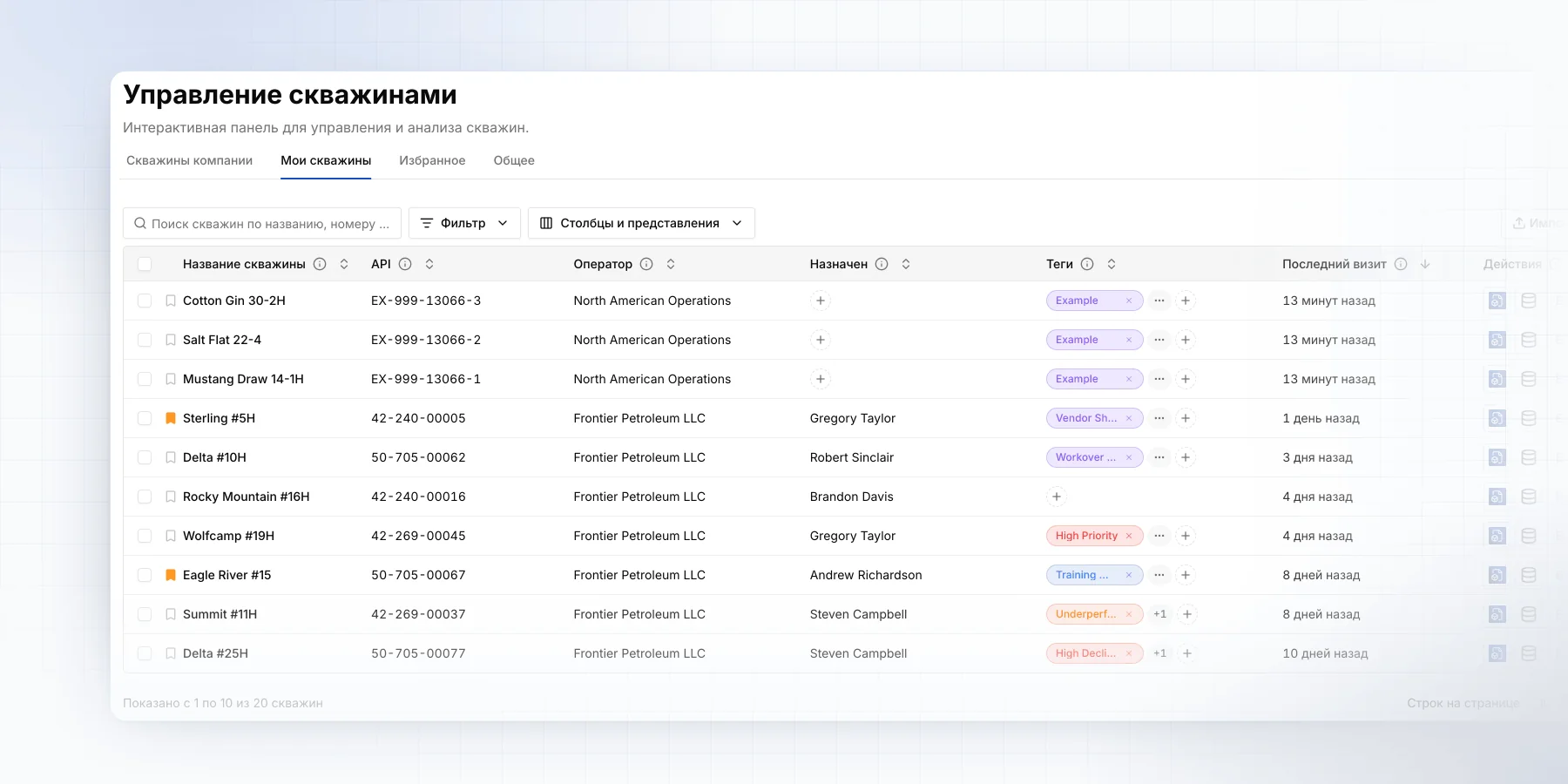
Task: Unbookmark the Eagle River #15 well
Action: (x=171, y=575)
